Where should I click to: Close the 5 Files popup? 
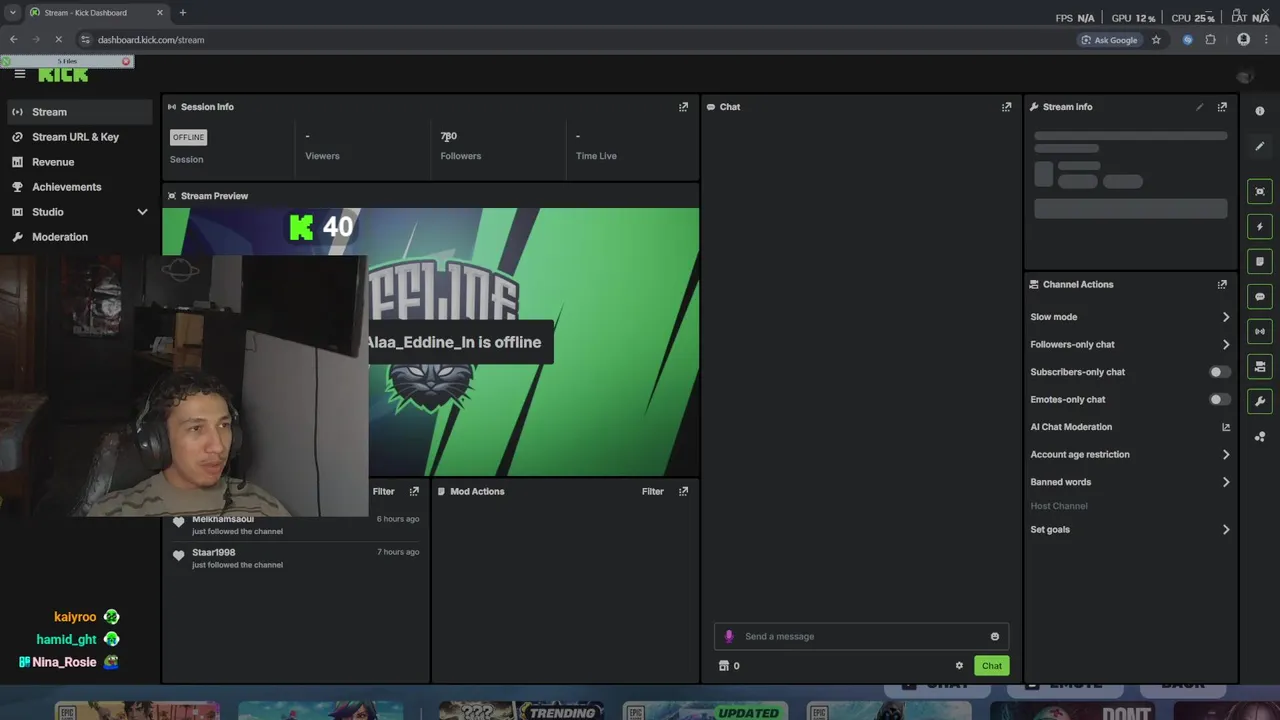pos(126,62)
